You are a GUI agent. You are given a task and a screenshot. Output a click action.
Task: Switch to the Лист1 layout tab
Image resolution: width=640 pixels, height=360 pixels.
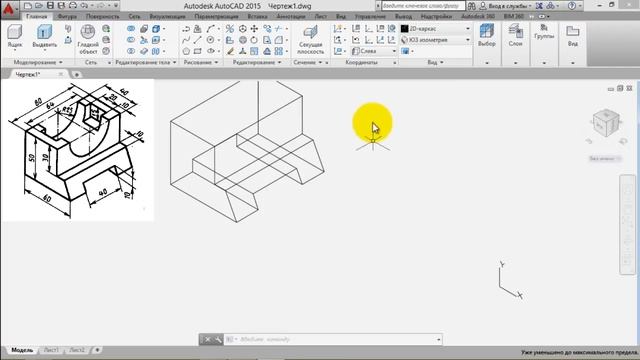(x=51, y=350)
